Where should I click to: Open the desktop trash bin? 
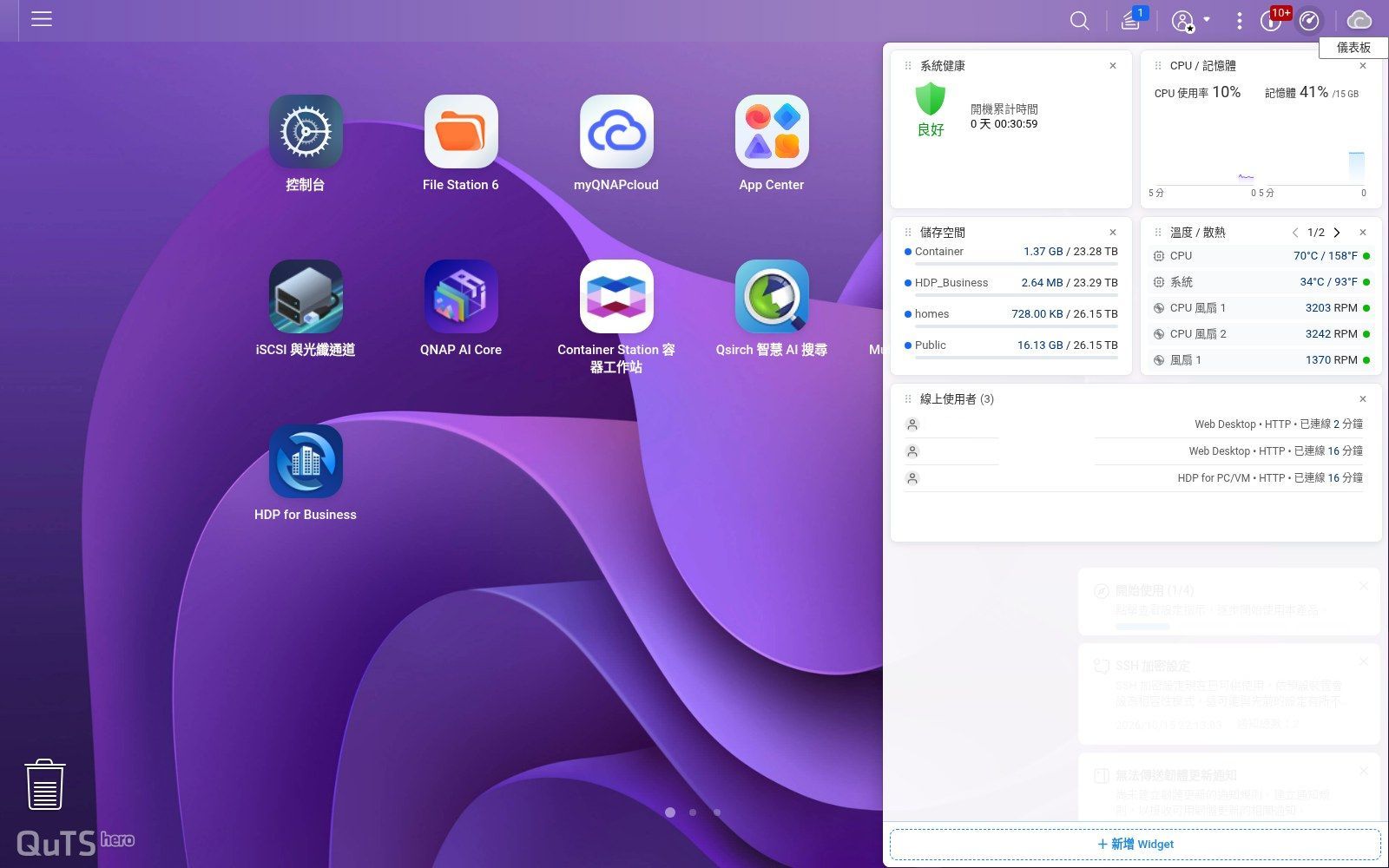(45, 785)
